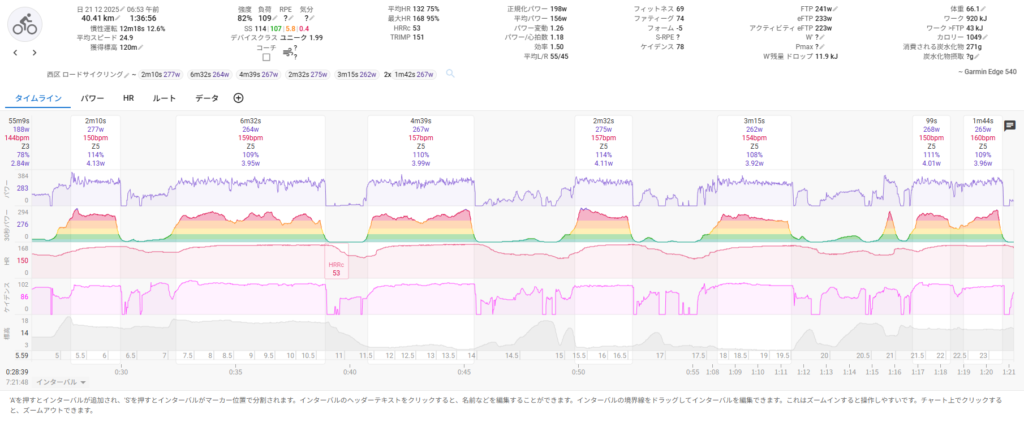
Task: Toggle the コーチ checkbox
Action: (x=266, y=58)
